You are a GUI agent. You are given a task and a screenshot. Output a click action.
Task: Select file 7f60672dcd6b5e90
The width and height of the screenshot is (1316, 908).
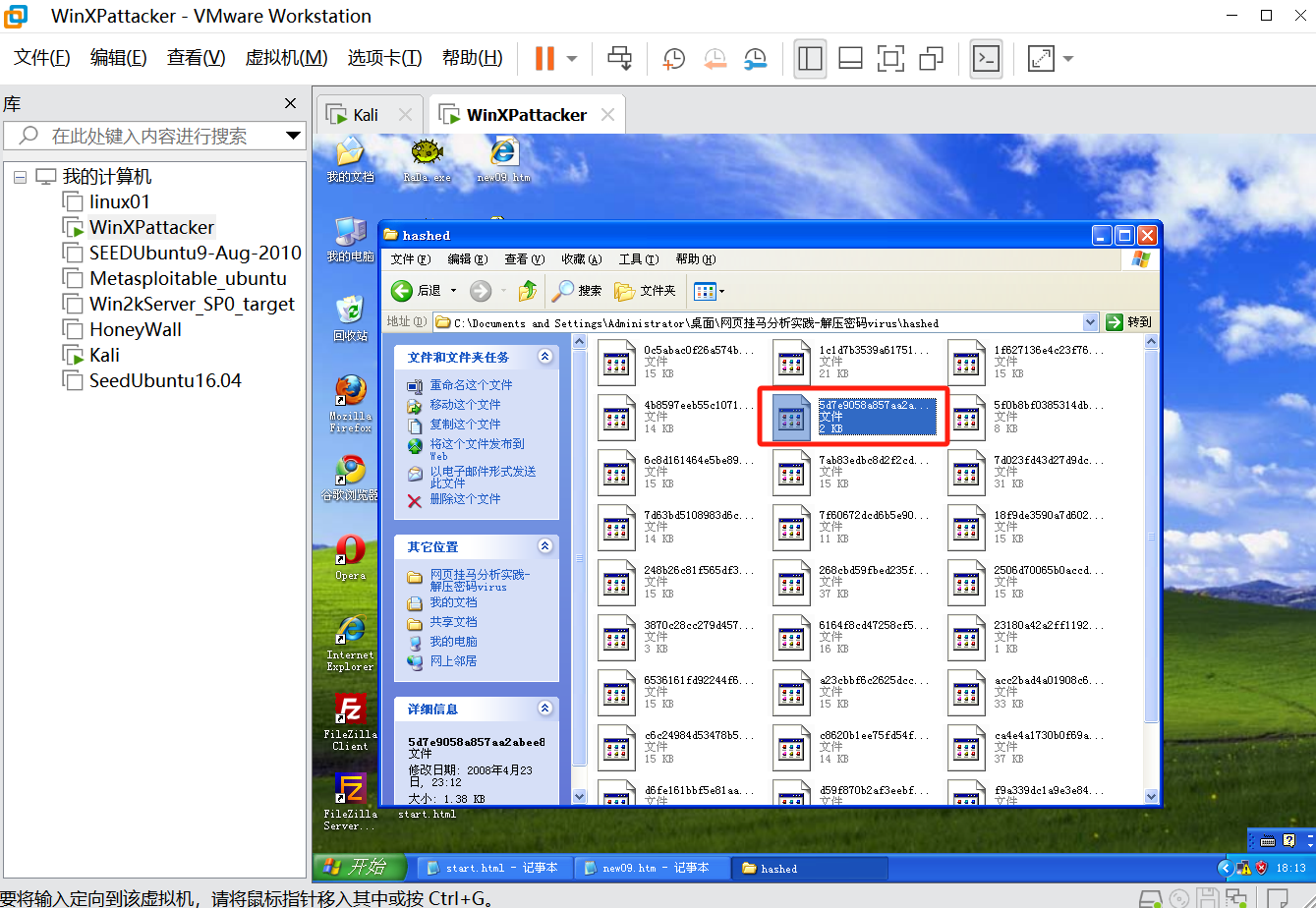click(852, 527)
